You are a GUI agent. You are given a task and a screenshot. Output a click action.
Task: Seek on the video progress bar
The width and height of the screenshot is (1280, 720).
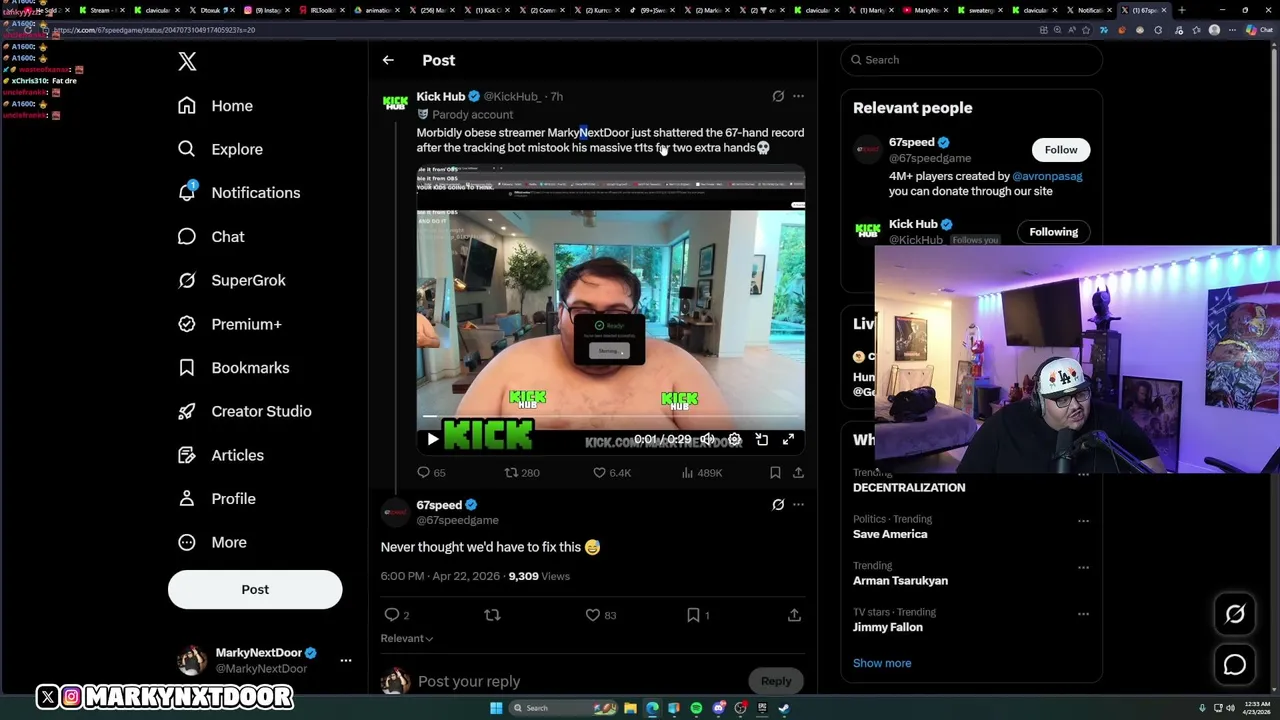click(x=610, y=416)
